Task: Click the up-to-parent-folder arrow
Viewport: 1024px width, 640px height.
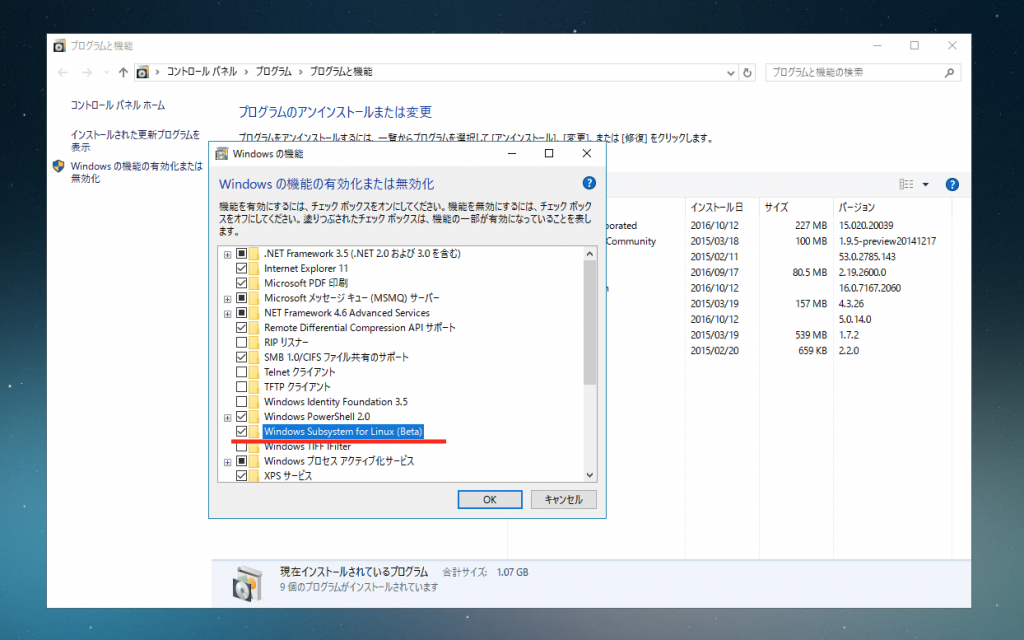Action: [121, 71]
